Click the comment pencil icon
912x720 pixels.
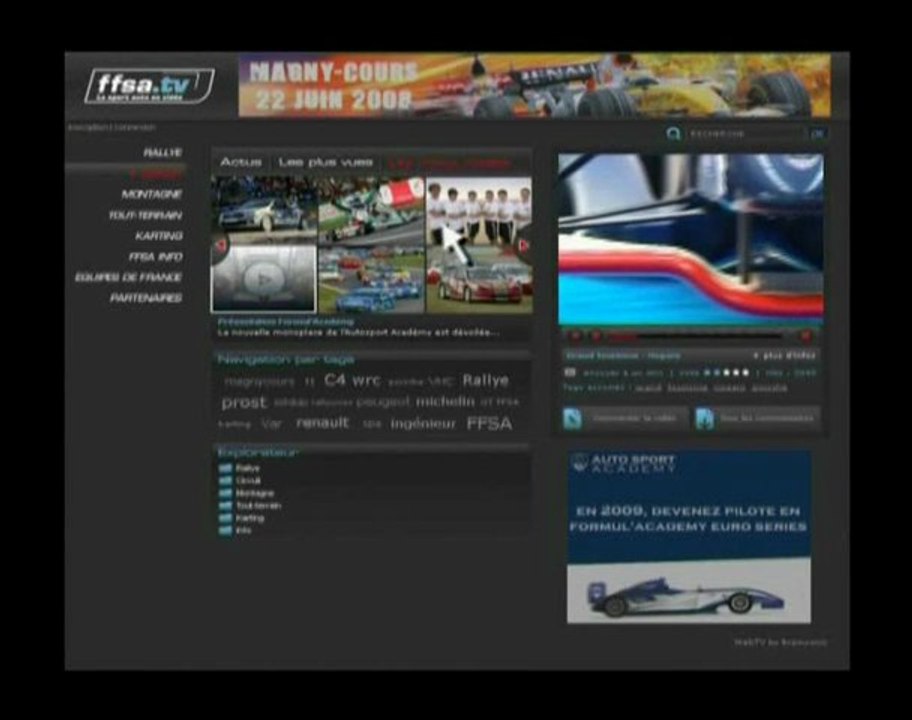pyautogui.click(x=572, y=419)
